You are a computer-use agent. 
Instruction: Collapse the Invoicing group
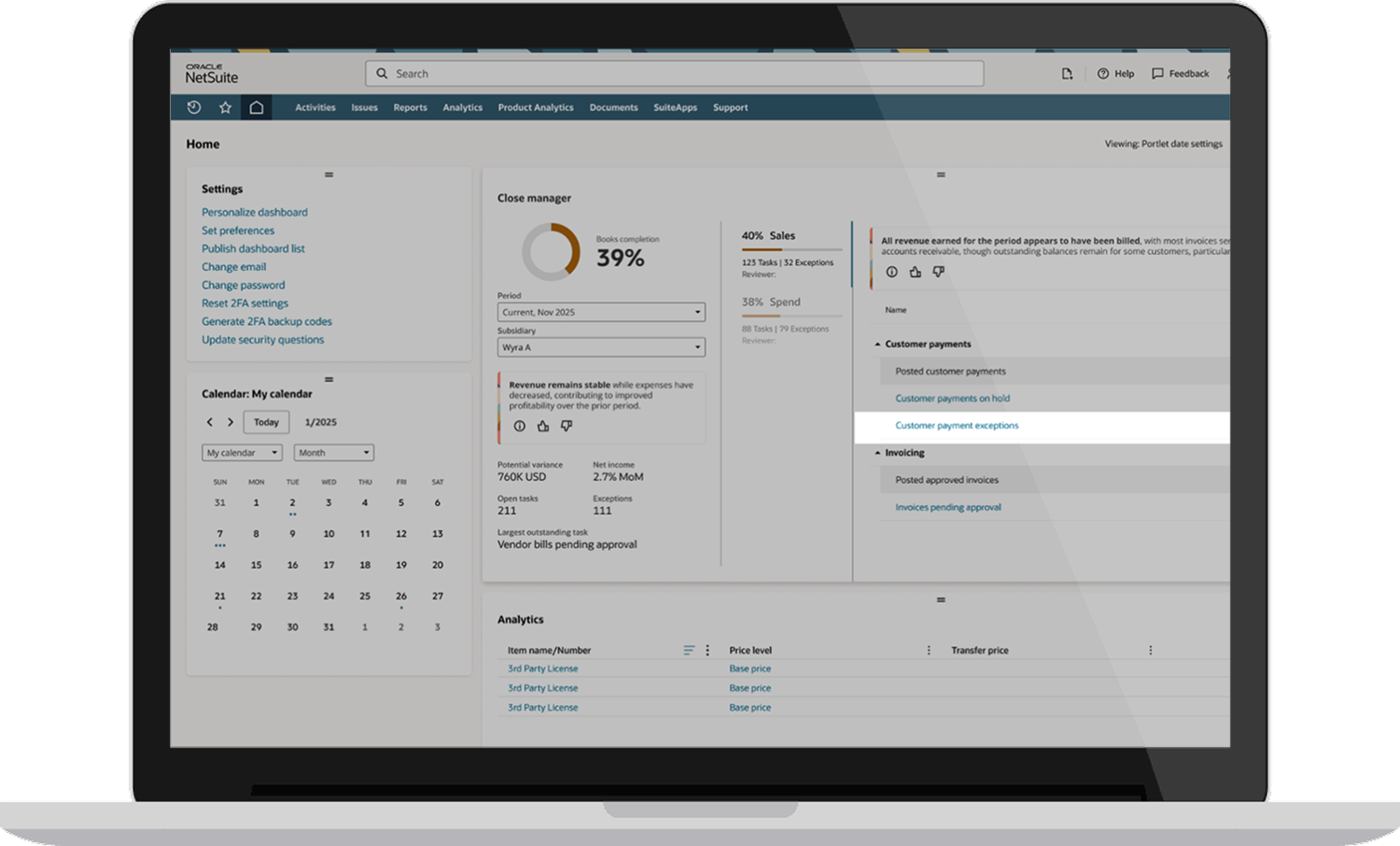[877, 453]
